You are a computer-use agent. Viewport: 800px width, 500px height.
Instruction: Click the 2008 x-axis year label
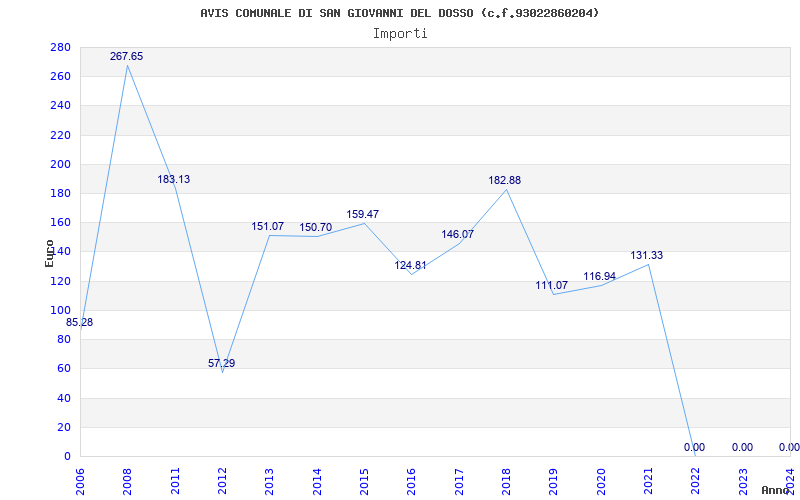click(x=127, y=482)
